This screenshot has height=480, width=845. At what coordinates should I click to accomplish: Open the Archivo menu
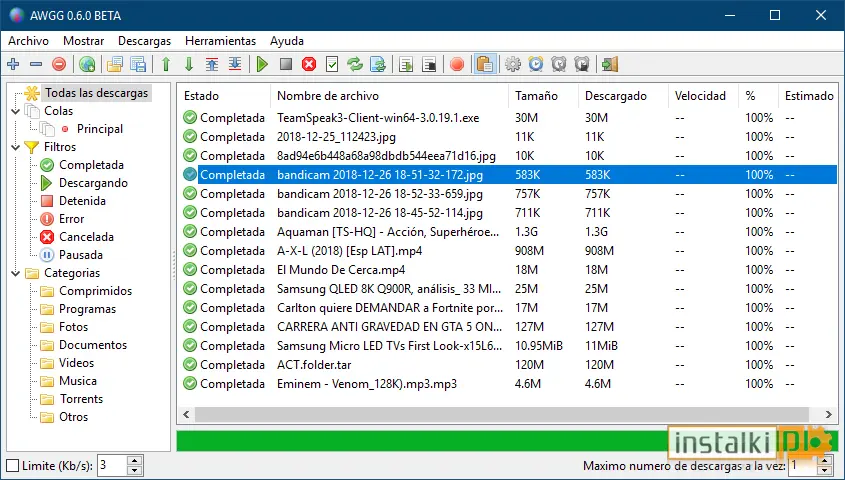point(29,41)
